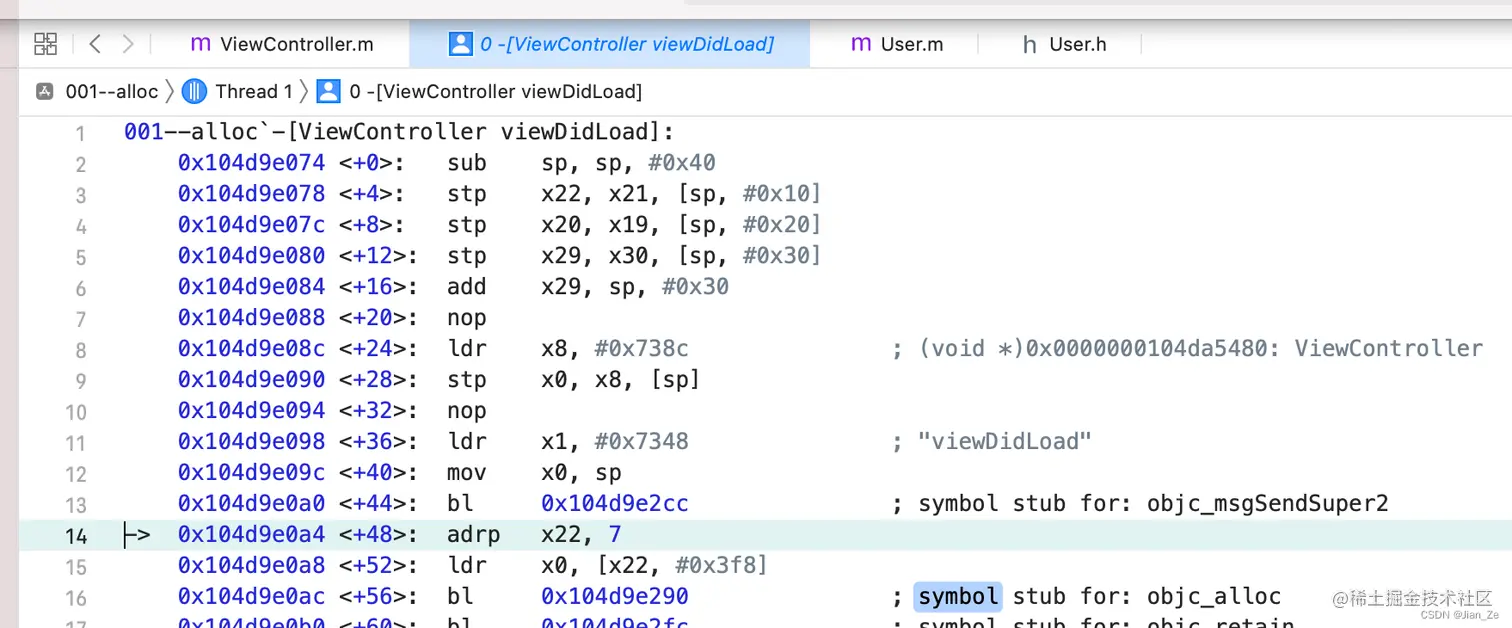This screenshot has width=1512, height=628.
Task: Click the 001--alloc breadcrumb item
Action: pos(112,91)
